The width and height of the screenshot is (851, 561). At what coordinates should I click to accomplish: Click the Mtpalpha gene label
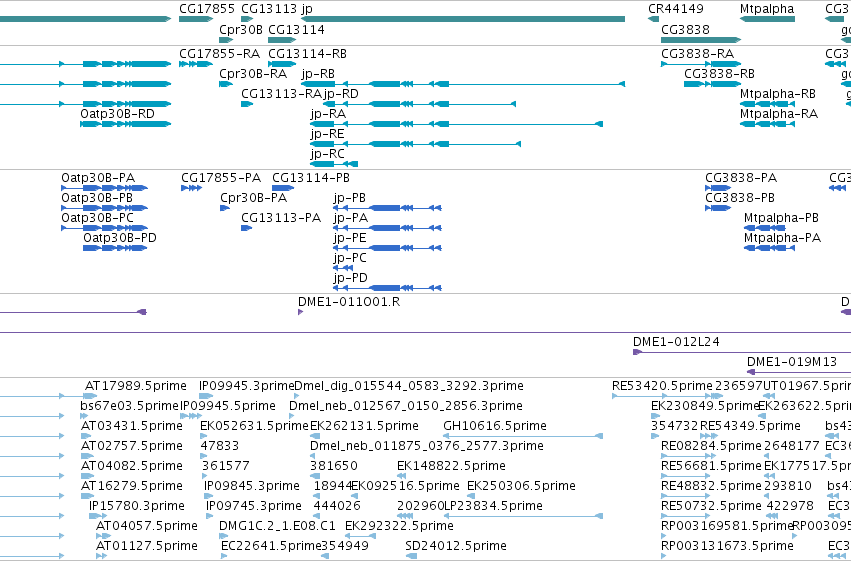click(766, 9)
